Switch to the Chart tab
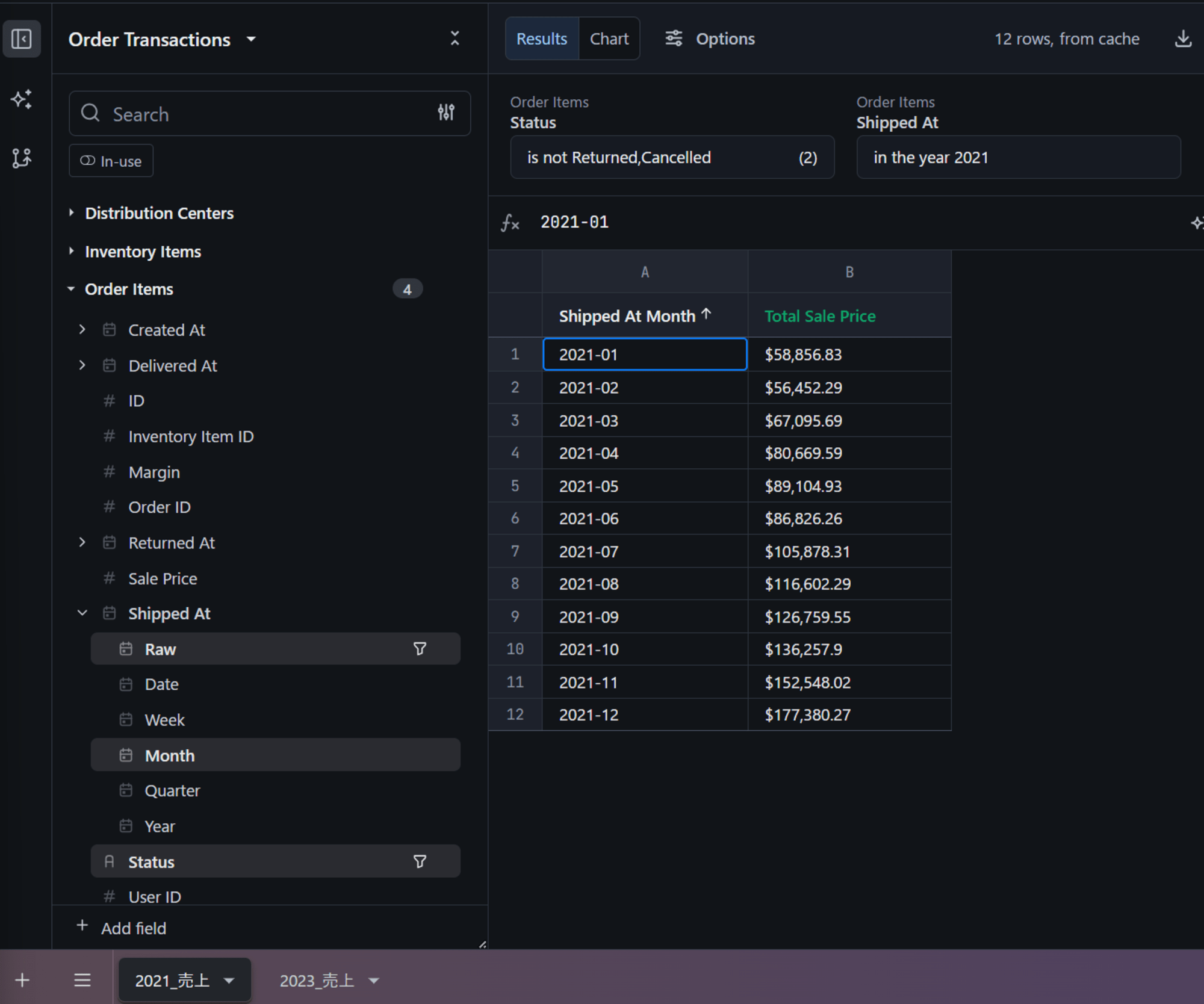The image size is (1204, 1004). pos(609,39)
